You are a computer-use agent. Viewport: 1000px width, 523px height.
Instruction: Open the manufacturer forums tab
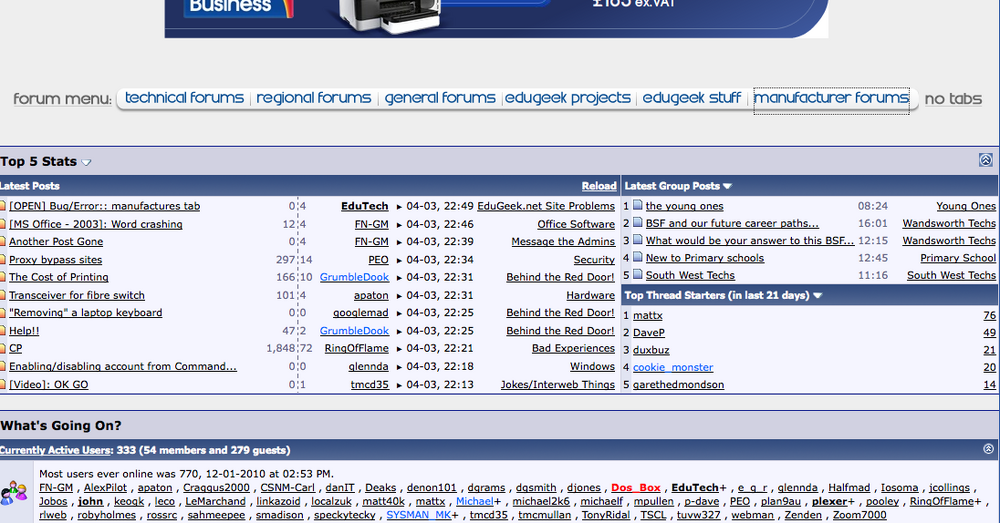(x=831, y=98)
